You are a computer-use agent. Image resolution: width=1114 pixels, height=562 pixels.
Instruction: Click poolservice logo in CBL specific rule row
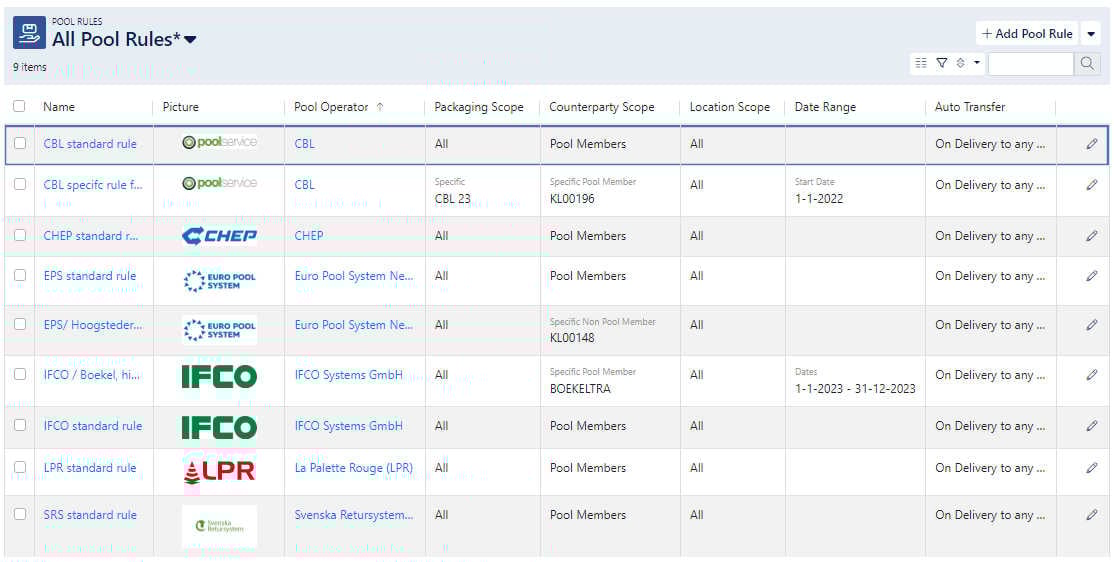click(x=220, y=183)
